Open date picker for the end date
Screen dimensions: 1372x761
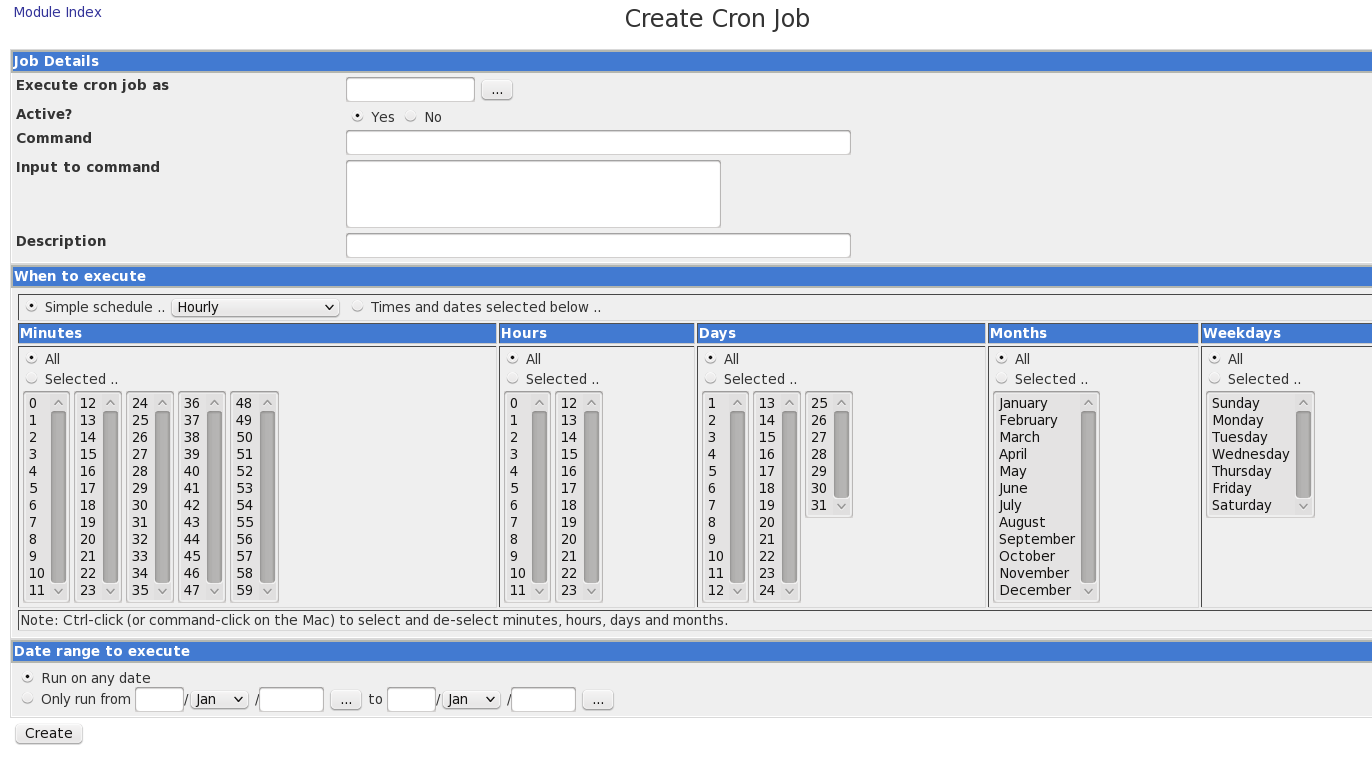click(597, 700)
